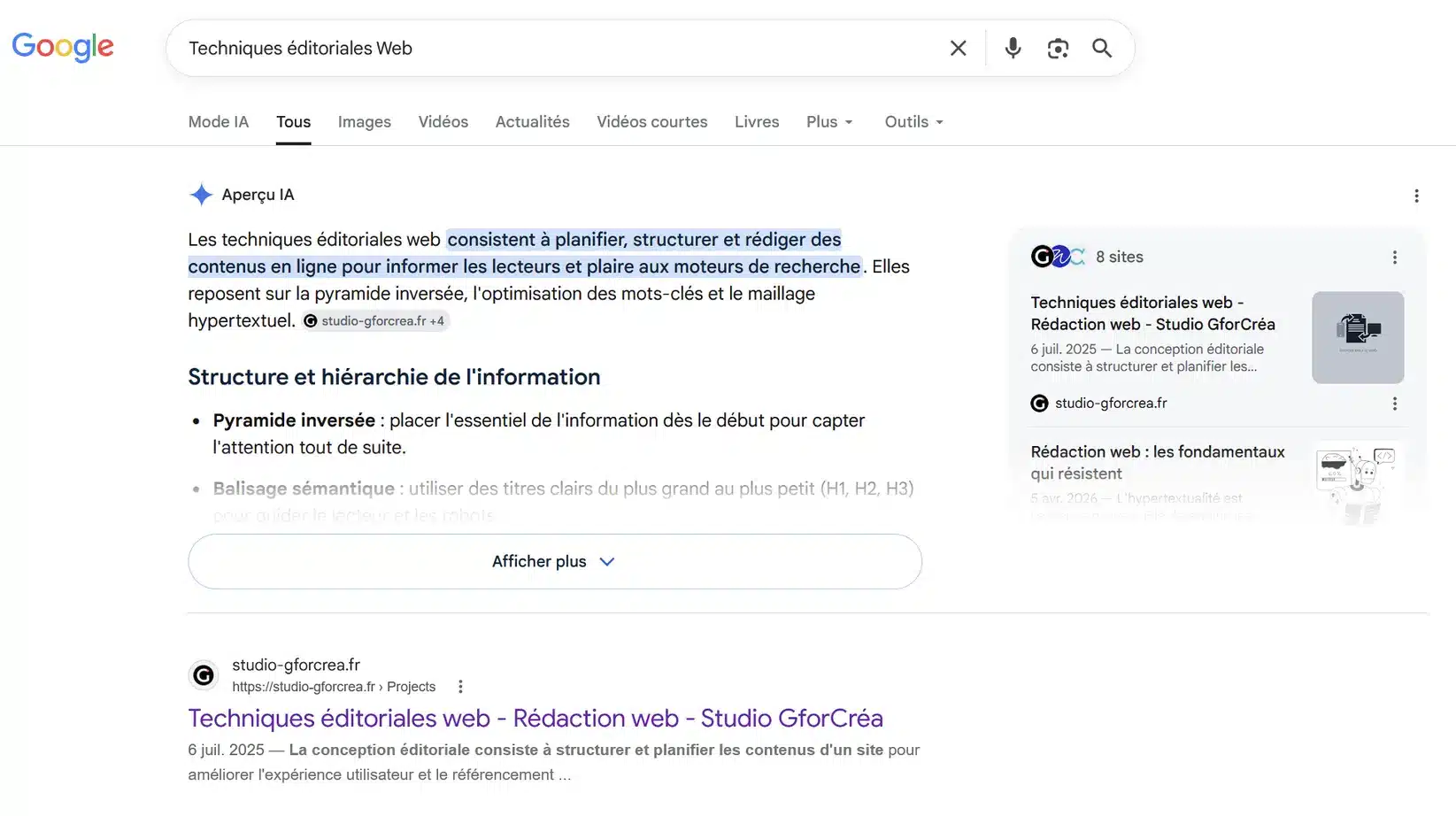Click the Google logo

(63, 47)
